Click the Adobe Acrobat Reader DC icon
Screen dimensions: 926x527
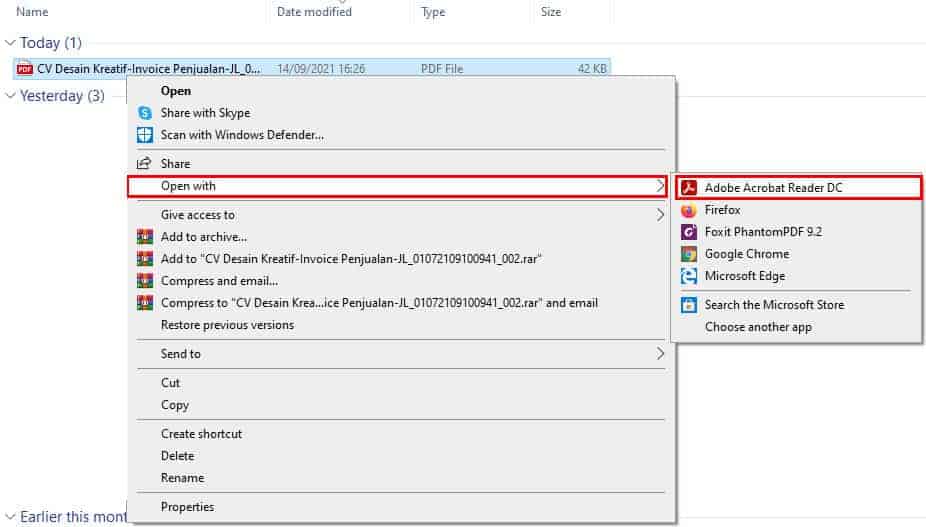click(689, 188)
